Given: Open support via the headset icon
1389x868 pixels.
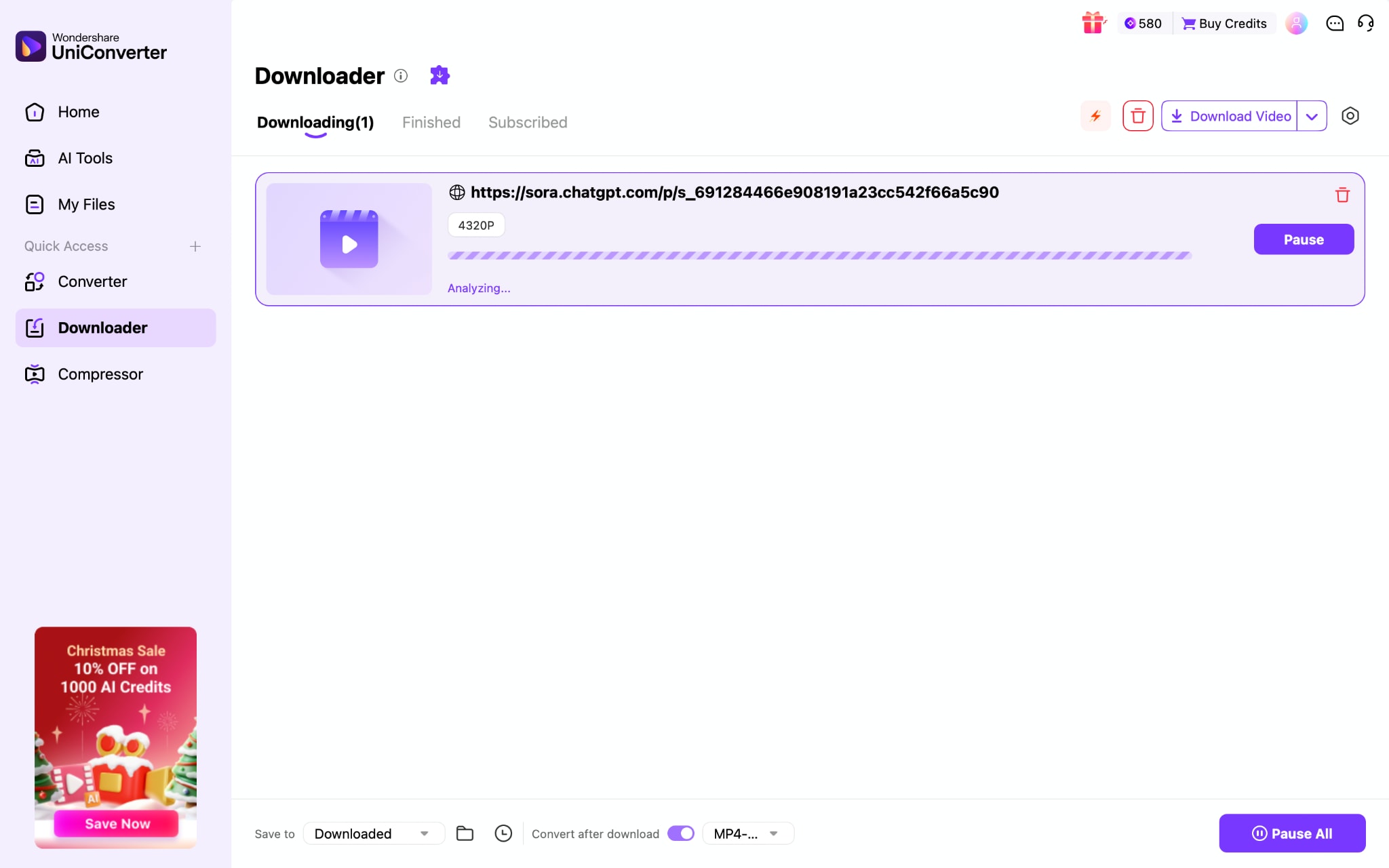Looking at the screenshot, I should click(1366, 23).
